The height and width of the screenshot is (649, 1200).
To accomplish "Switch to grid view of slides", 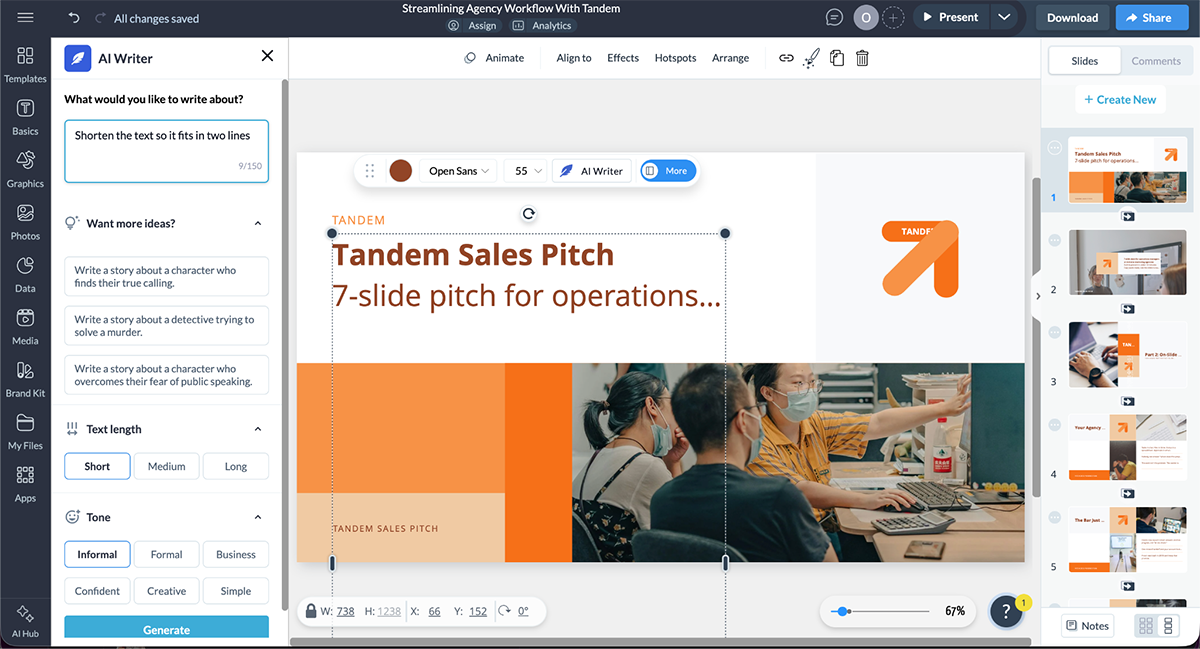I will point(1145,626).
